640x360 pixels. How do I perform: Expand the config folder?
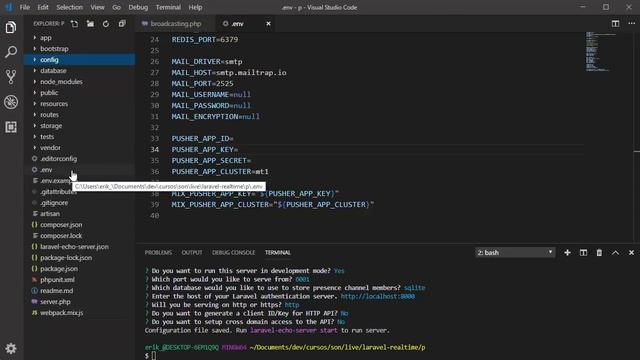80,60
